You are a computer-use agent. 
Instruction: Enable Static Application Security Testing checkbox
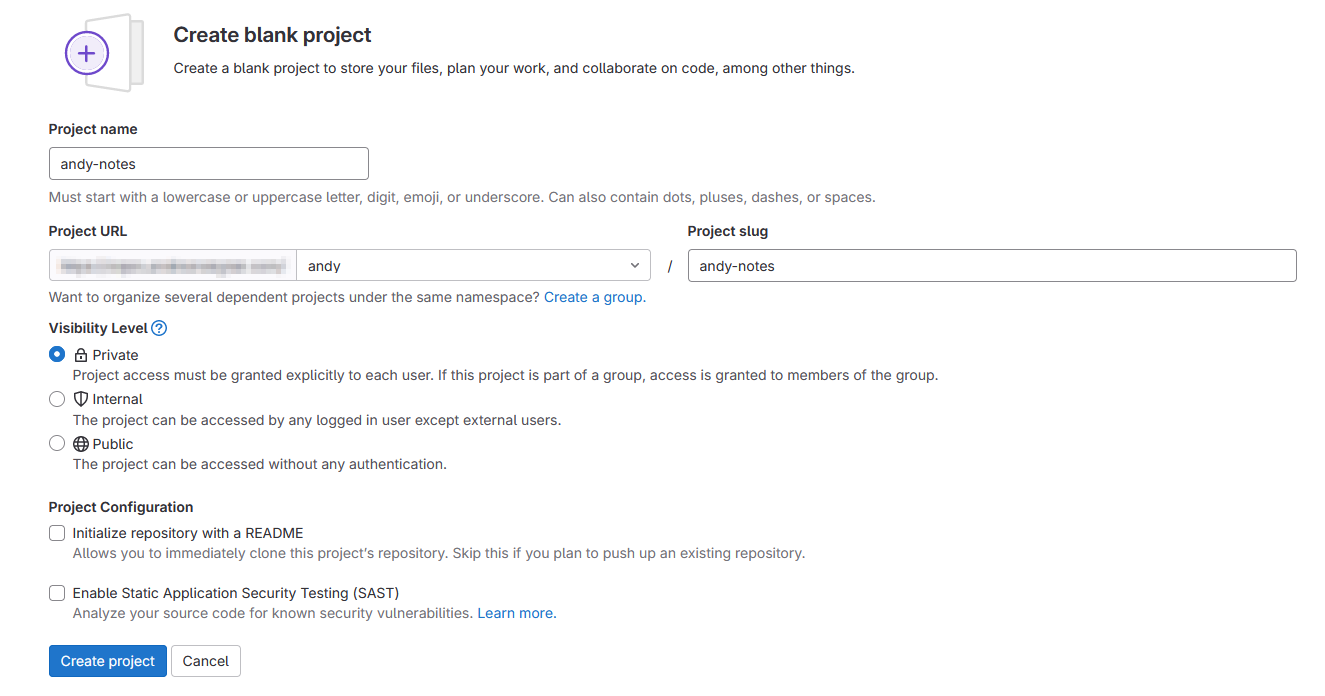[x=57, y=593]
